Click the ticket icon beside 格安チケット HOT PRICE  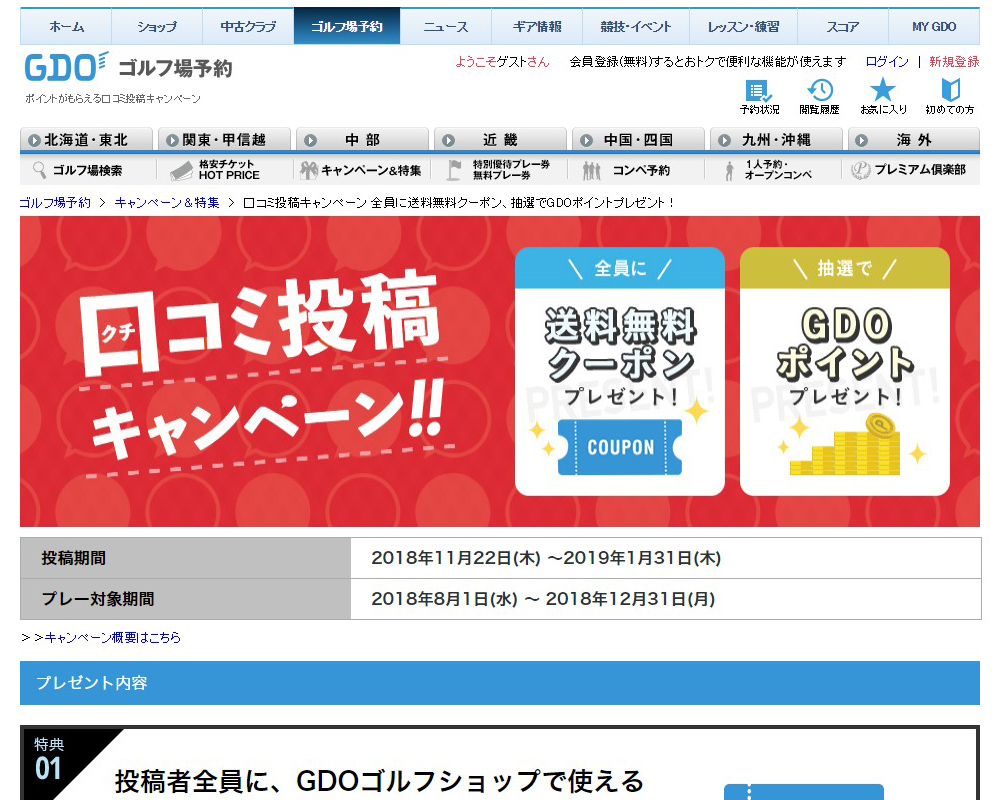coord(181,170)
